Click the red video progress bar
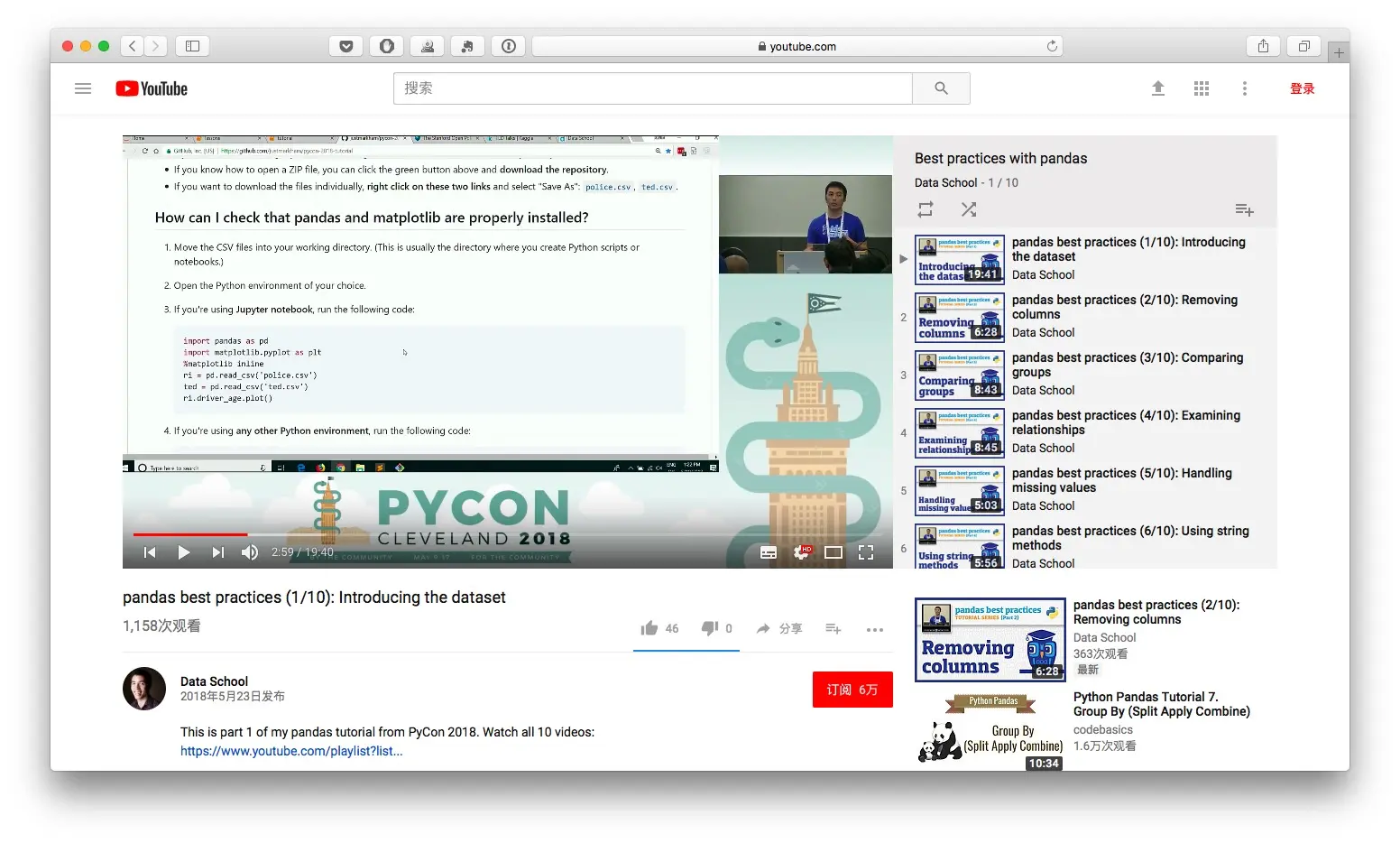The image size is (1400, 843). [190, 534]
